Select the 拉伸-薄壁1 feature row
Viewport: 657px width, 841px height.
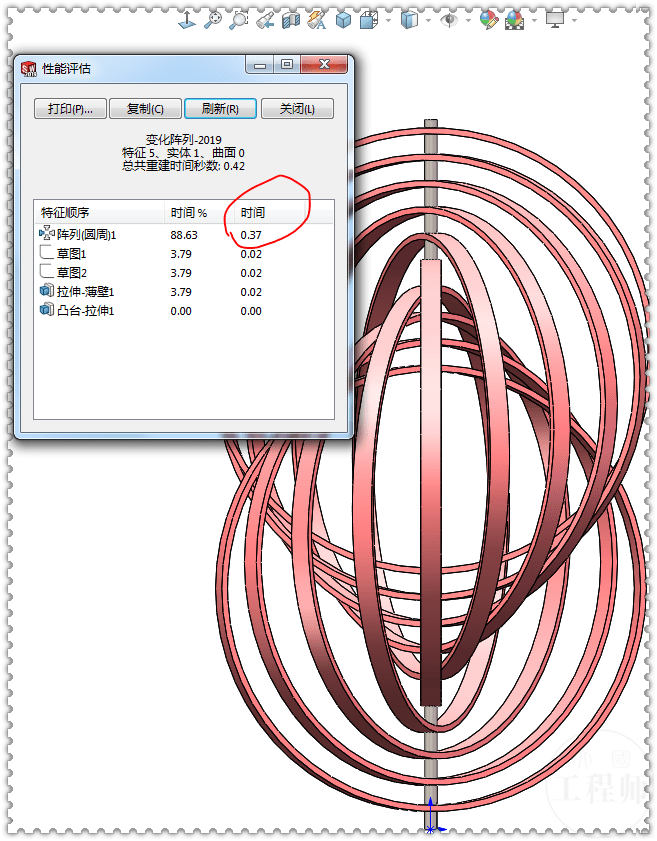184,292
